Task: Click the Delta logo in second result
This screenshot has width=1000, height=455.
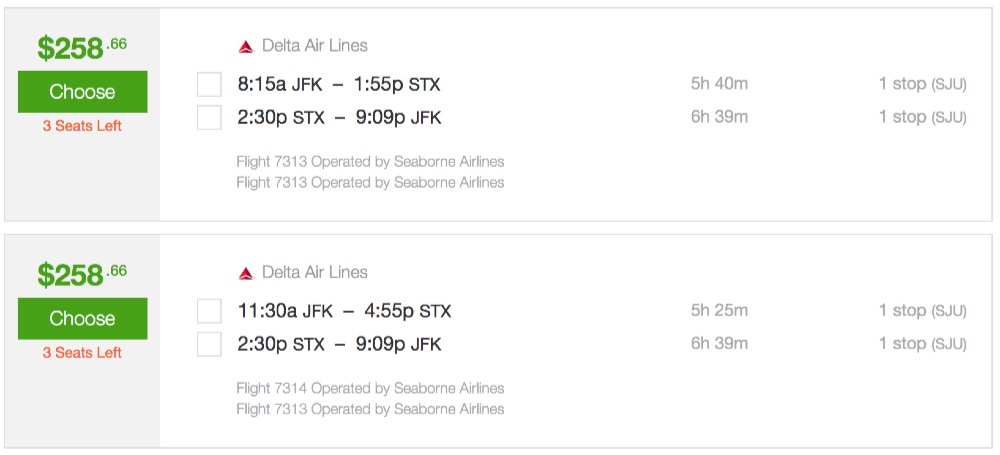Action: tap(246, 273)
